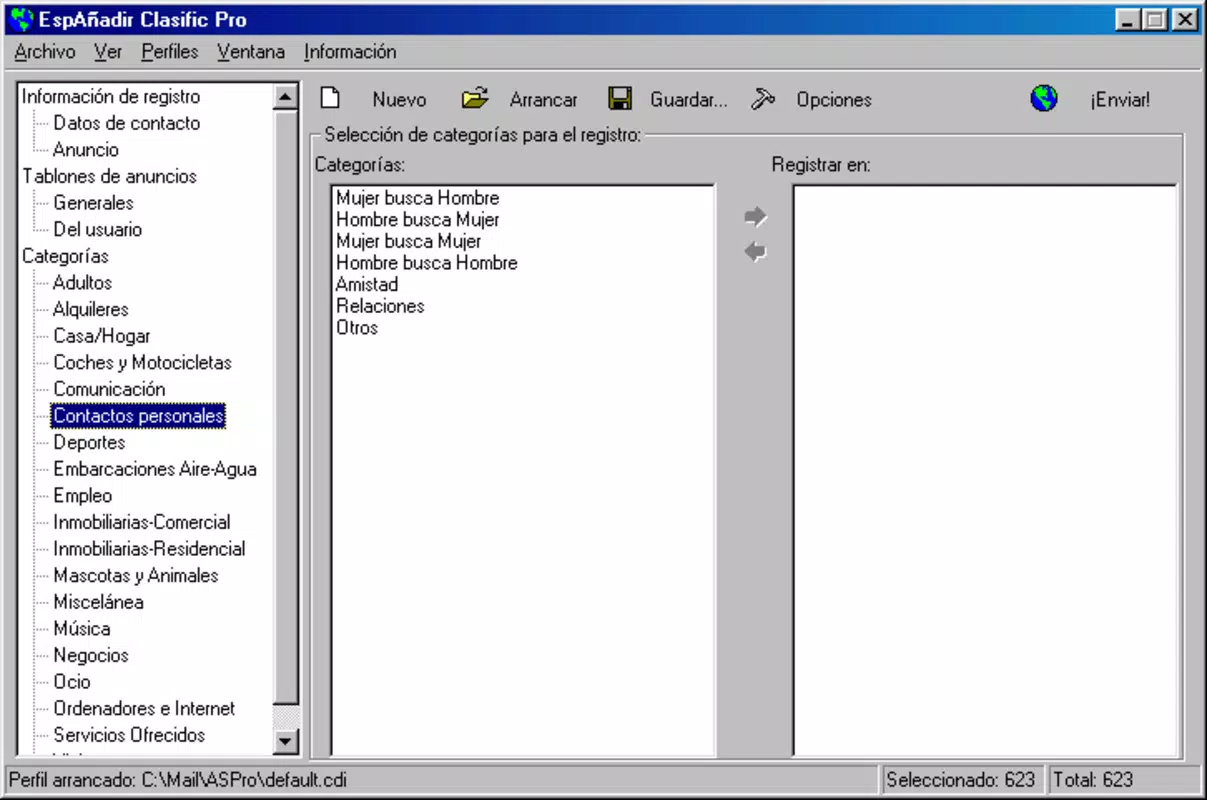Viewport: 1207px width, 800px height.
Task: Choose Hombre busca Hombre in Categorías list
Action: click(426, 263)
